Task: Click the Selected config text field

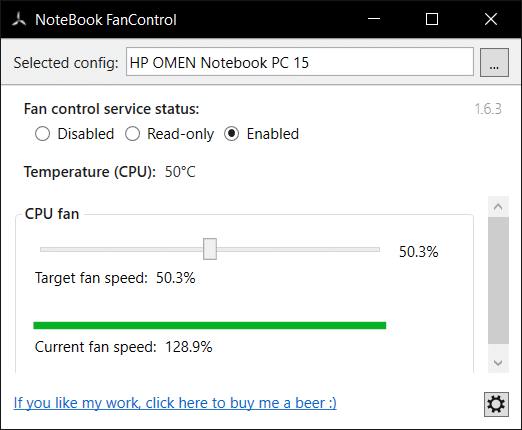Action: click(x=300, y=62)
